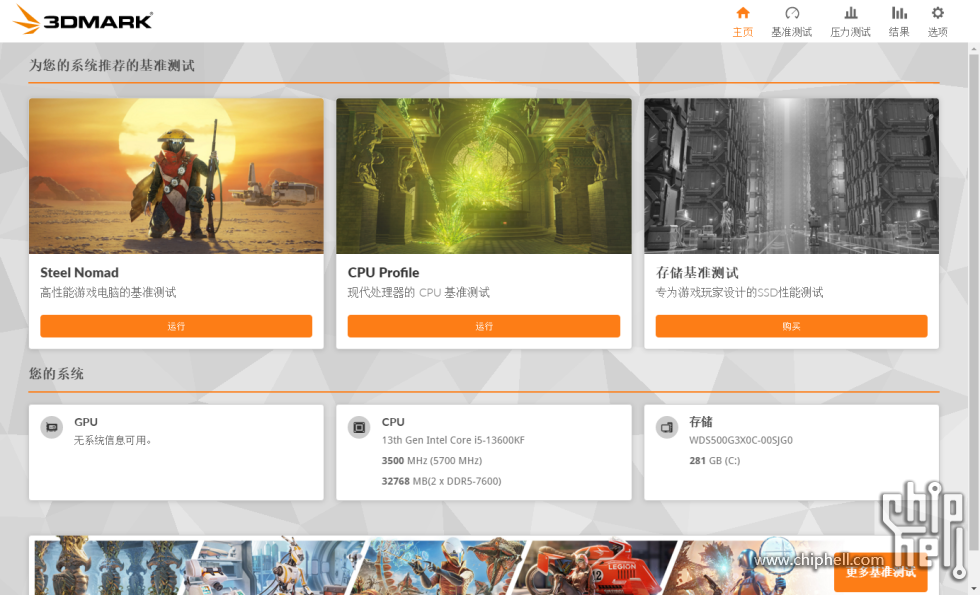
Task: Click the 您的系统 heading
Action: click(56, 374)
